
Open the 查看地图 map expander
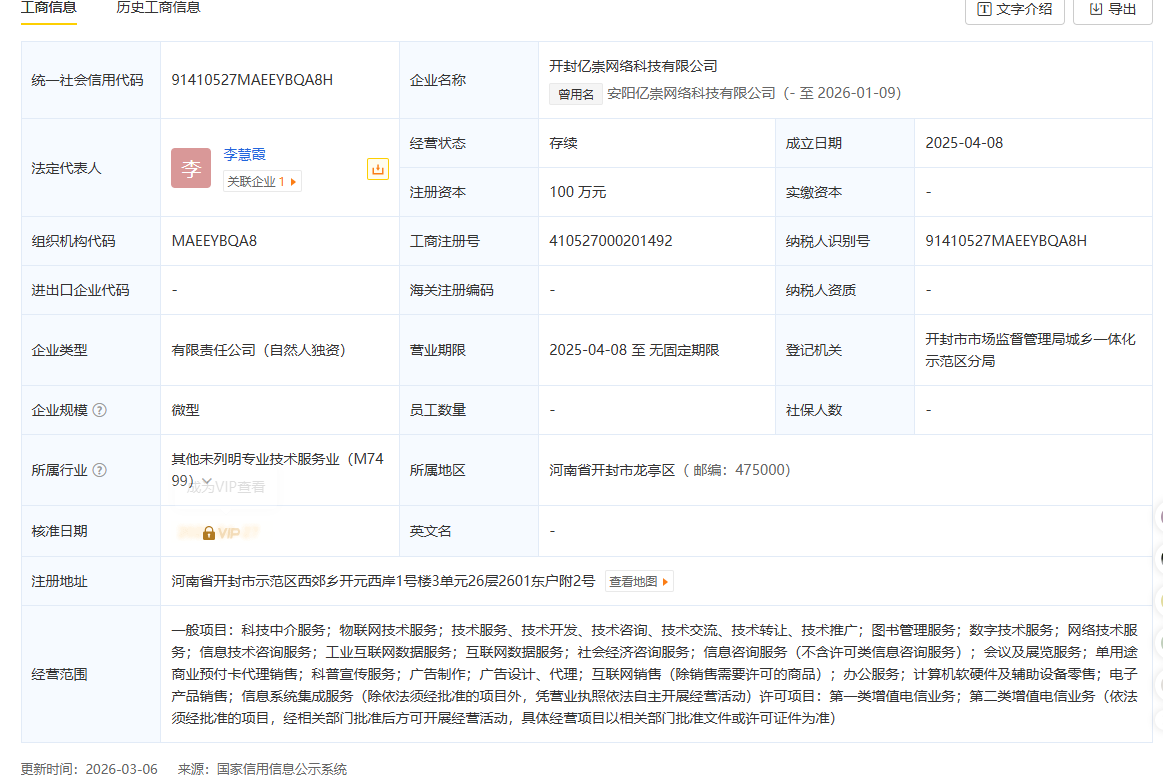[639, 581]
